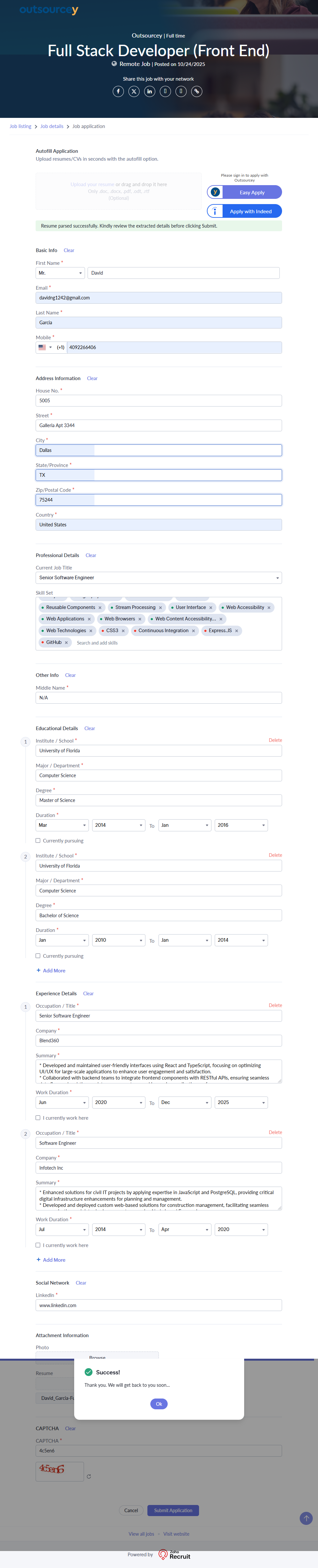Viewport: 318px width, 1568px height.
Task: Open Job details in the breadcrumb
Action: pyautogui.click(x=52, y=127)
